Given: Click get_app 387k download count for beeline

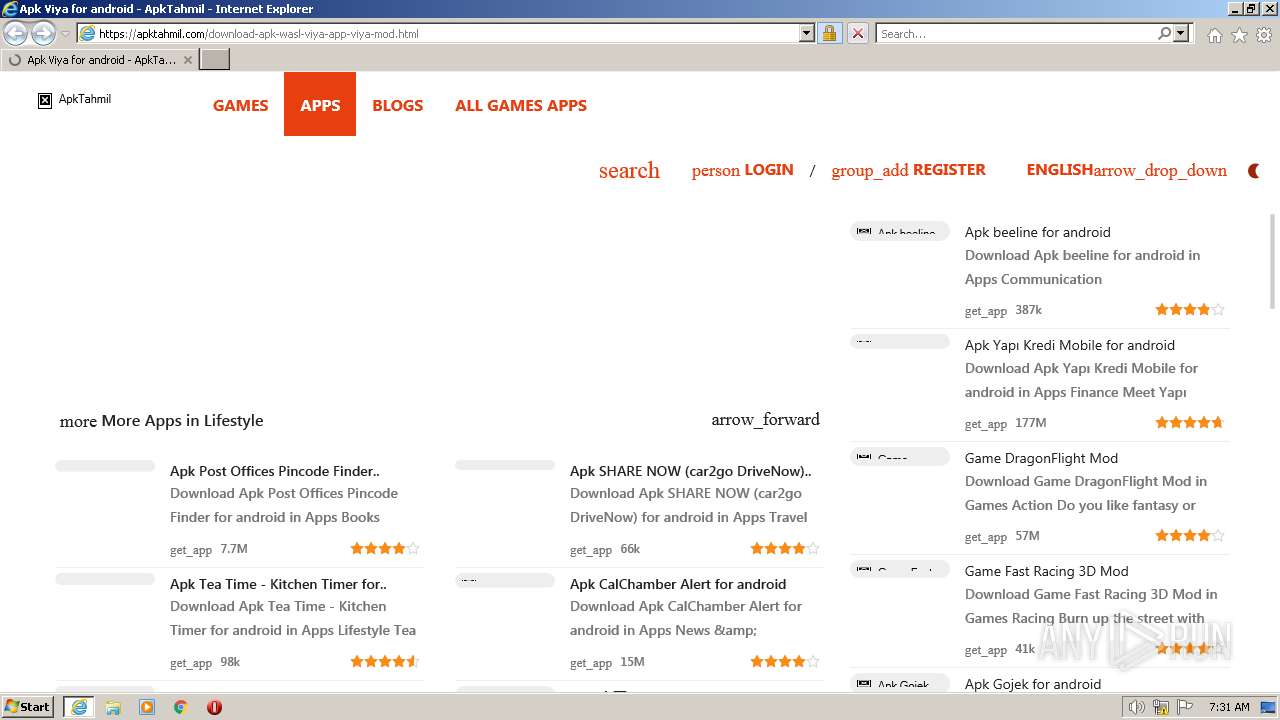Looking at the screenshot, I should 1003,310.
